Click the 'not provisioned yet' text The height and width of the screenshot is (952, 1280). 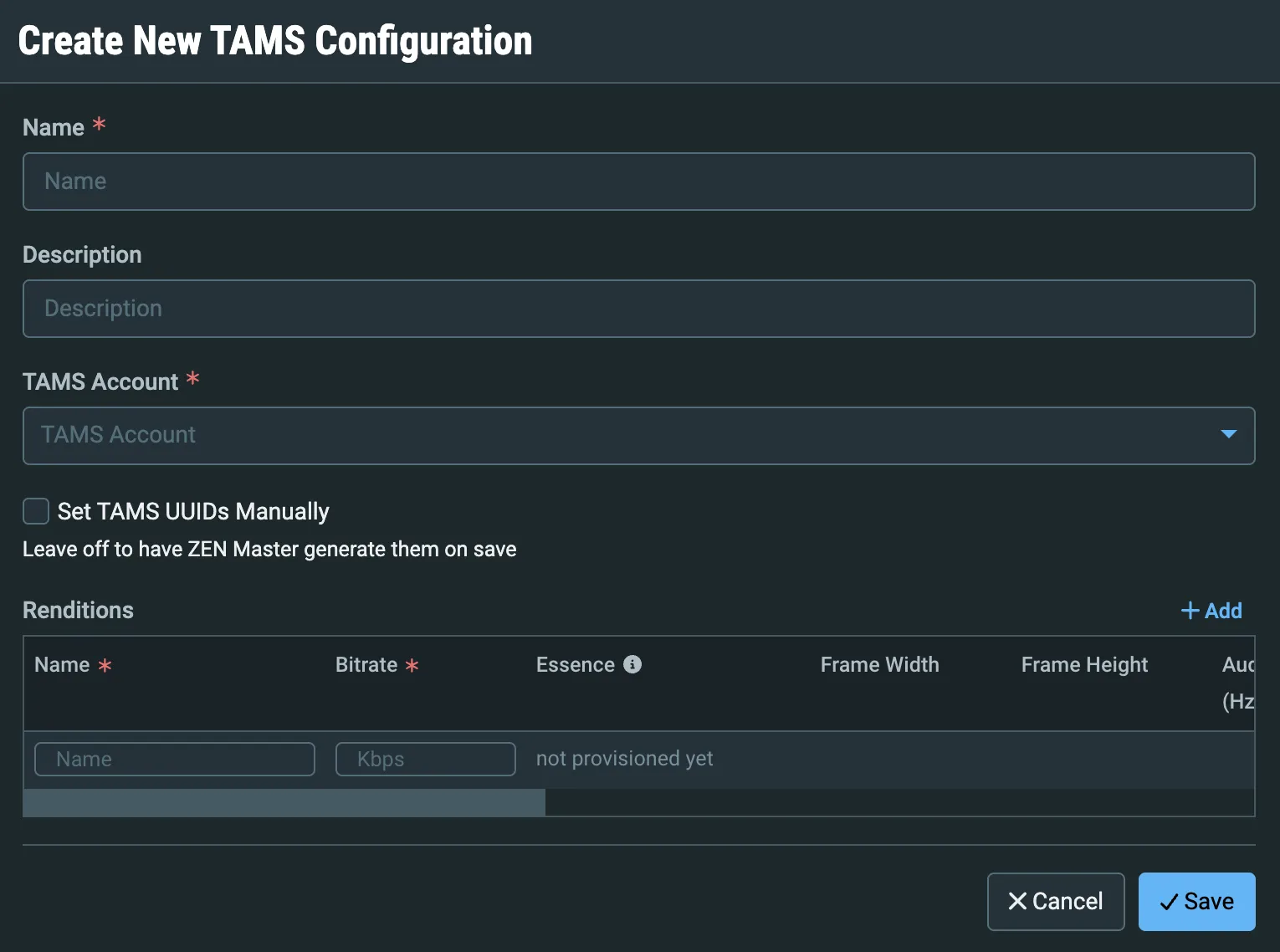tap(624, 759)
